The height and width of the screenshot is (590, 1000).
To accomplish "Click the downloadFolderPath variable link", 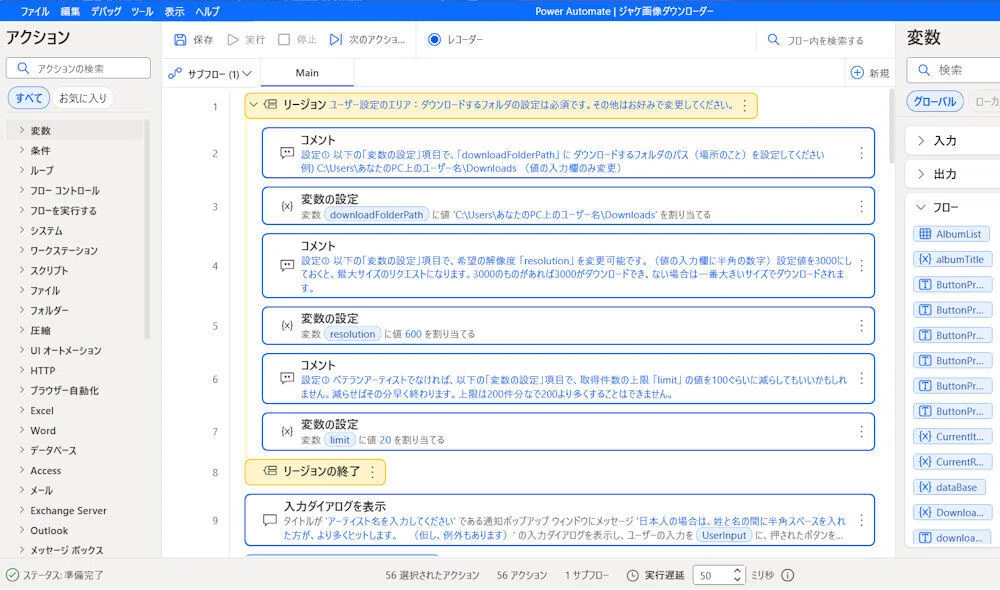I will [x=376, y=214].
